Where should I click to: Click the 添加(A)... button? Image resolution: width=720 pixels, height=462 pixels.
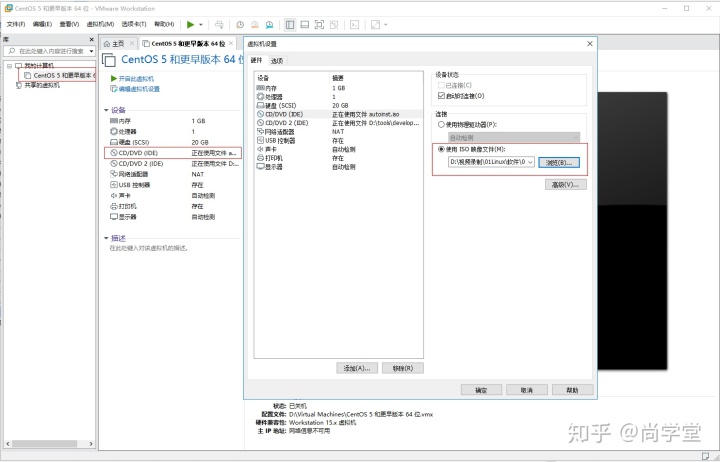[357, 368]
